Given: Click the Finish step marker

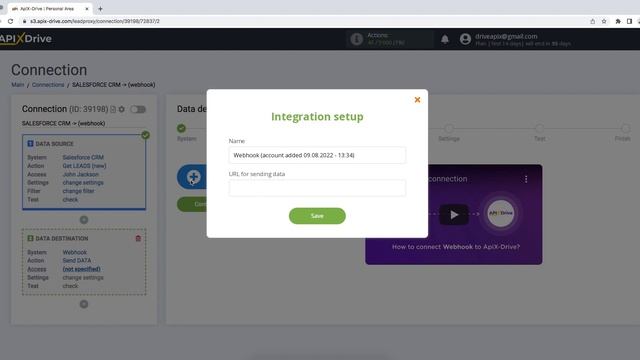Looking at the screenshot, I should (x=625, y=129).
